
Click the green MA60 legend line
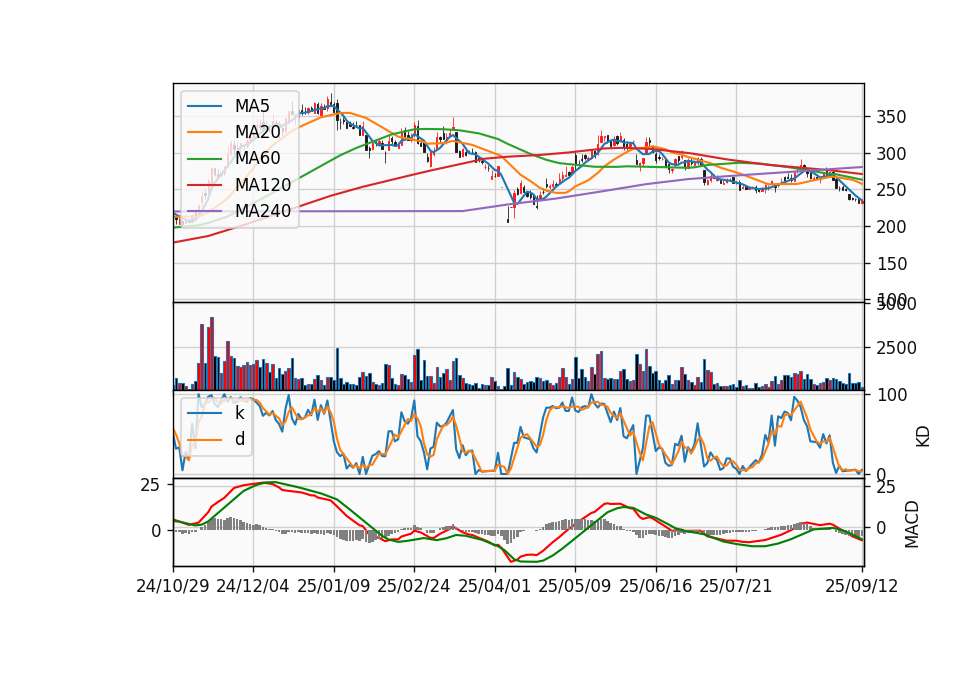pos(204,159)
